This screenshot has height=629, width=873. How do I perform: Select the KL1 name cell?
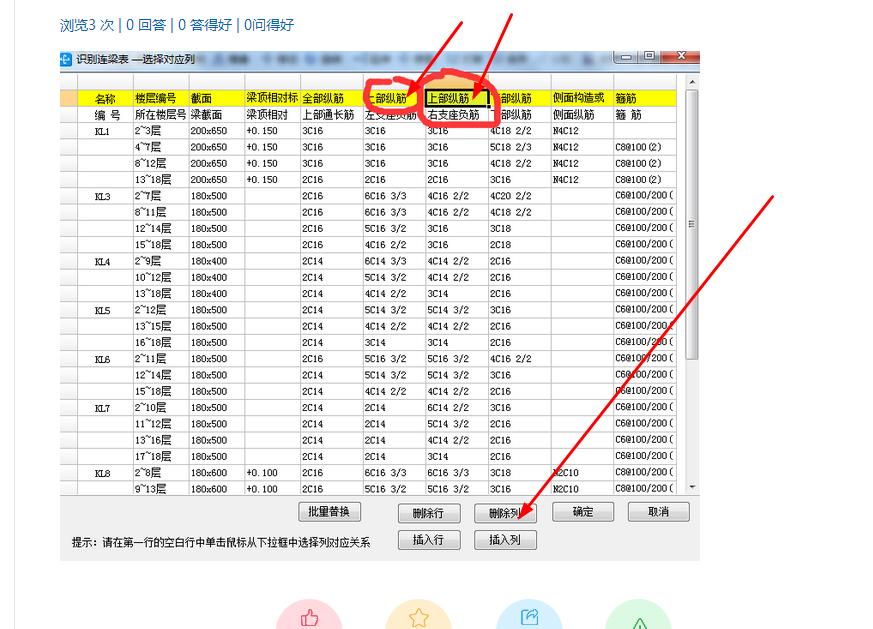(x=105, y=131)
